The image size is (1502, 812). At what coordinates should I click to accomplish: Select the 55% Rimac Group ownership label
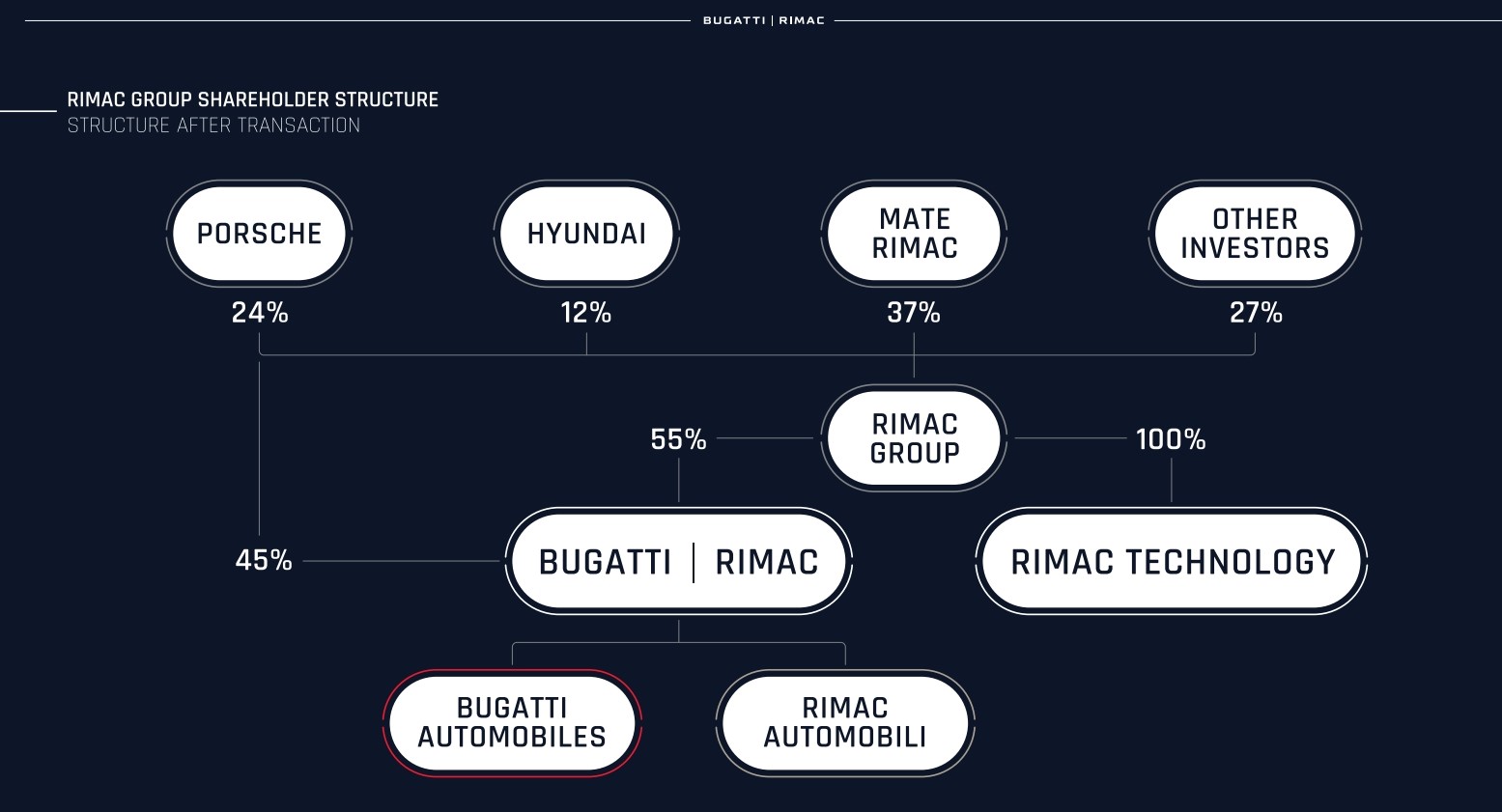(679, 439)
